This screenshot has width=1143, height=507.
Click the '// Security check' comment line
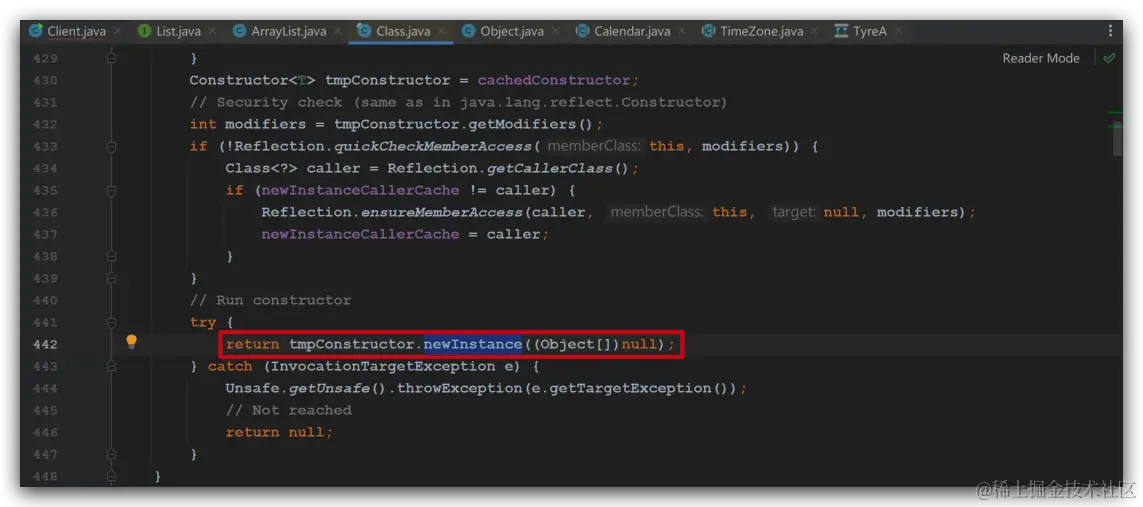point(459,103)
